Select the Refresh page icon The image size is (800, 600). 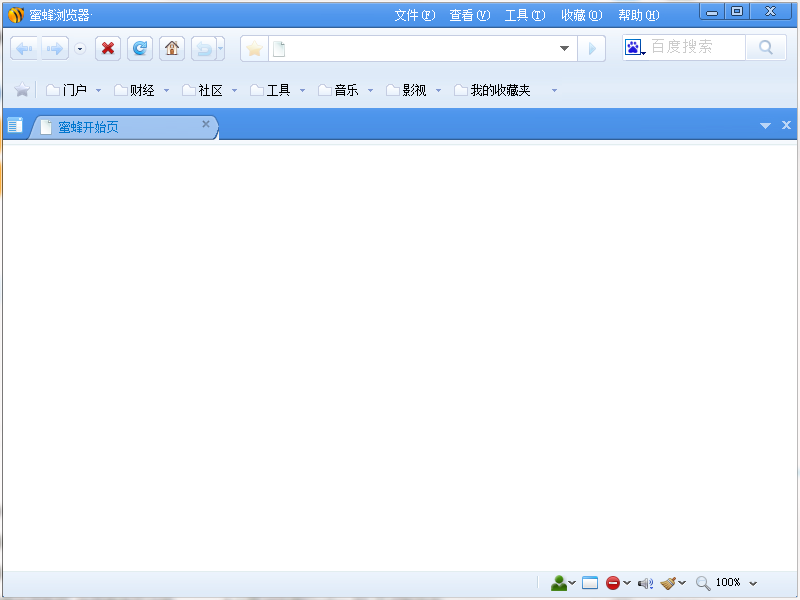(139, 48)
